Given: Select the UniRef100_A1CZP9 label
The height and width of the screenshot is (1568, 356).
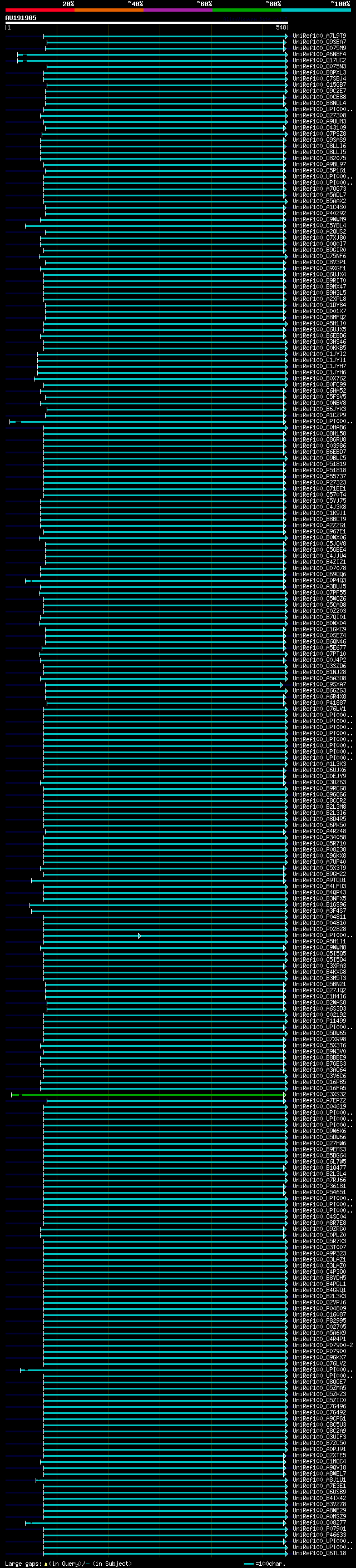Looking at the screenshot, I should pyautogui.click(x=319, y=415).
